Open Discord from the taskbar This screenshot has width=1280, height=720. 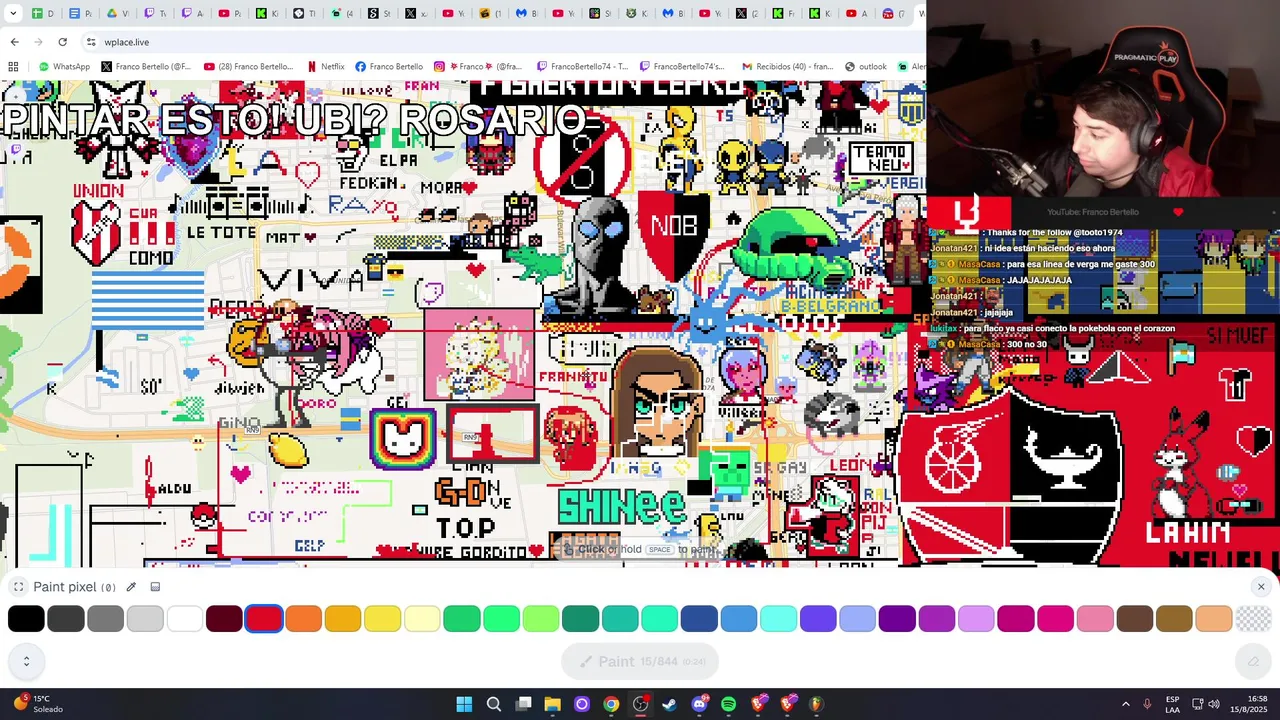tap(699, 704)
